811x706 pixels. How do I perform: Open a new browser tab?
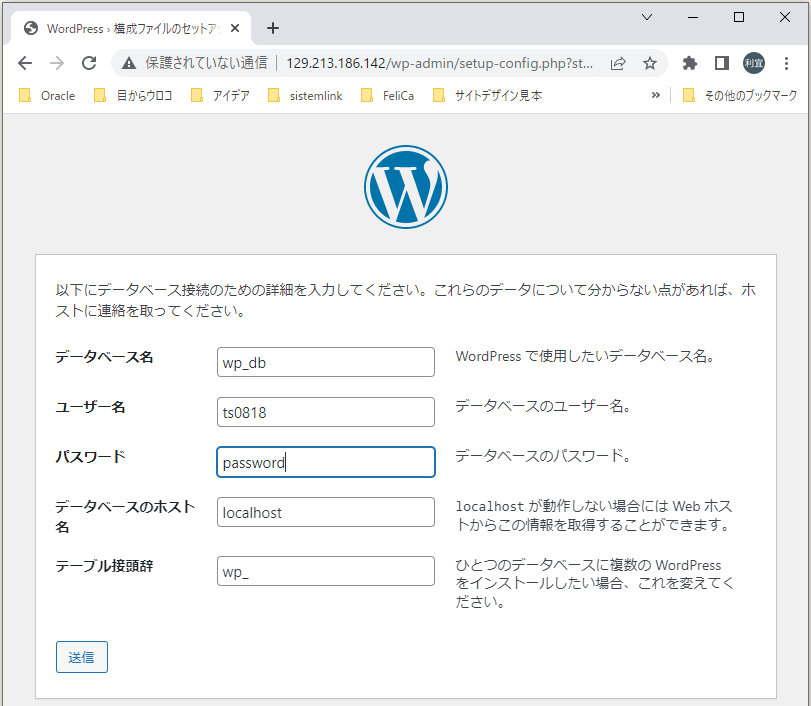(273, 28)
